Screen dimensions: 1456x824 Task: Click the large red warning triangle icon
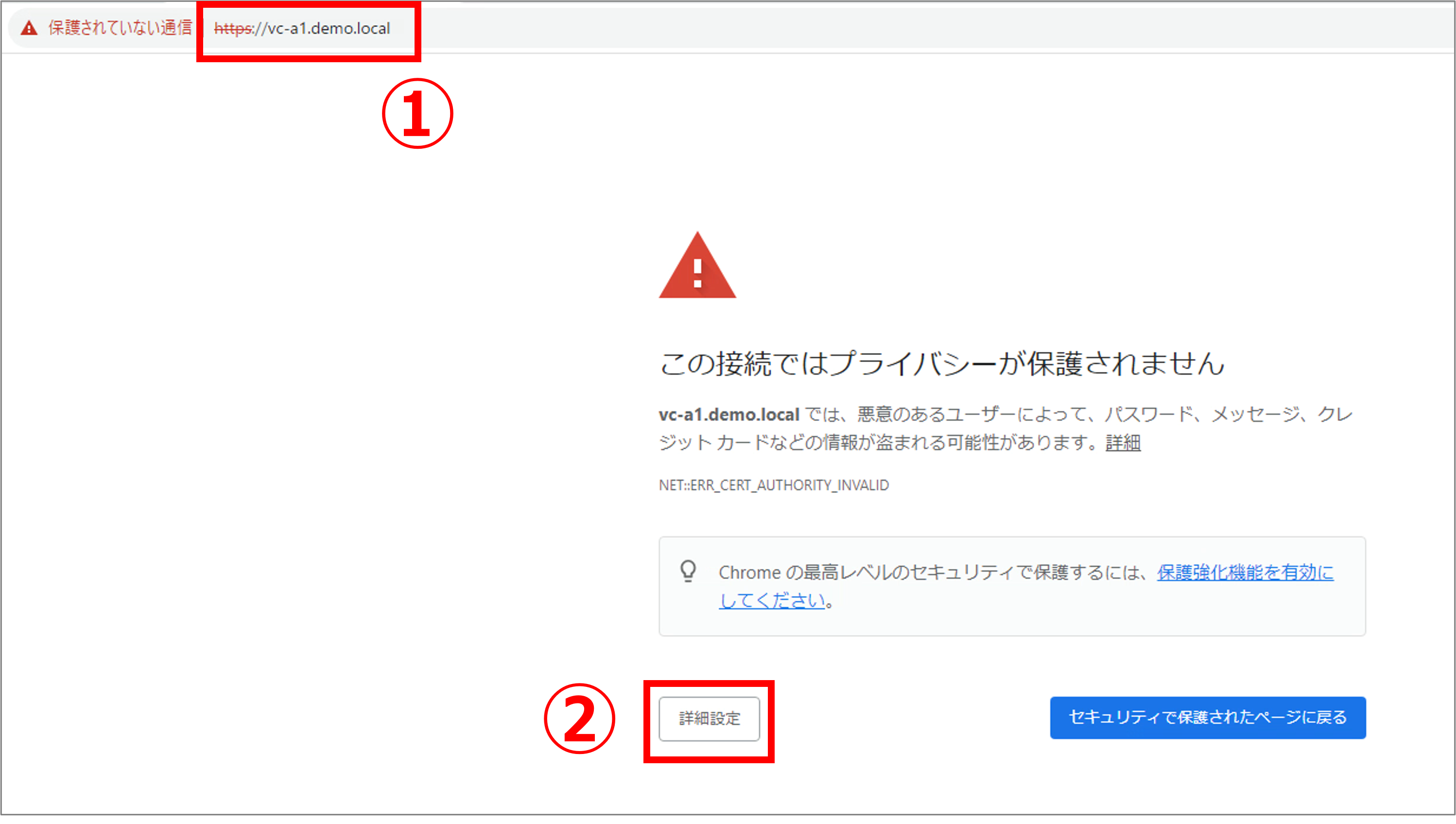[697, 265]
